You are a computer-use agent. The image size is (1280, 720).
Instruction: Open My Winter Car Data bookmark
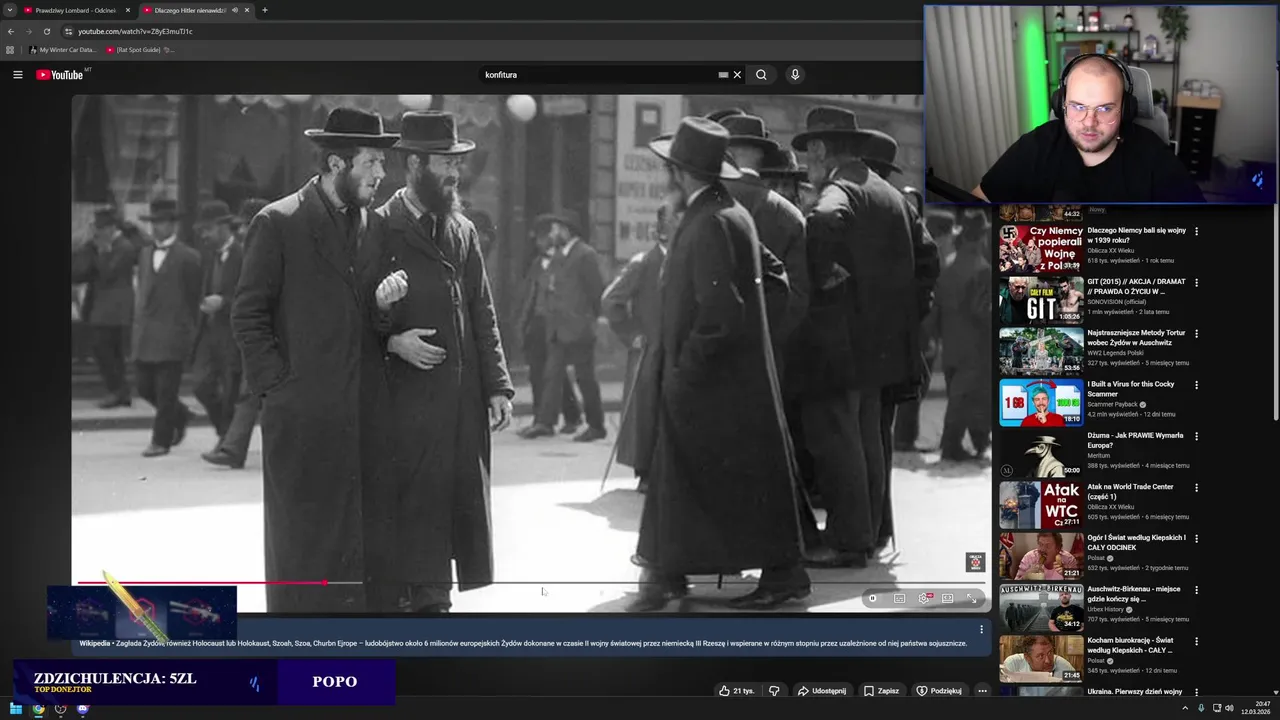pos(63,50)
